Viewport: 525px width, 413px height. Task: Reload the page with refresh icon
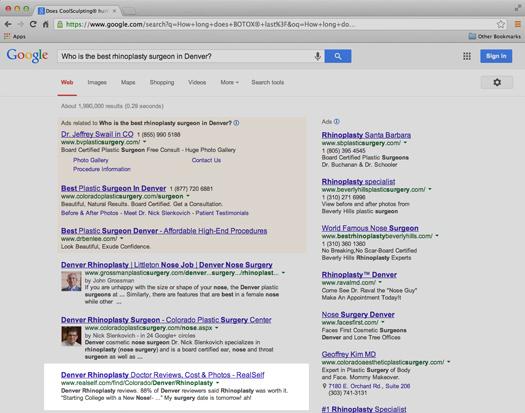(33, 24)
